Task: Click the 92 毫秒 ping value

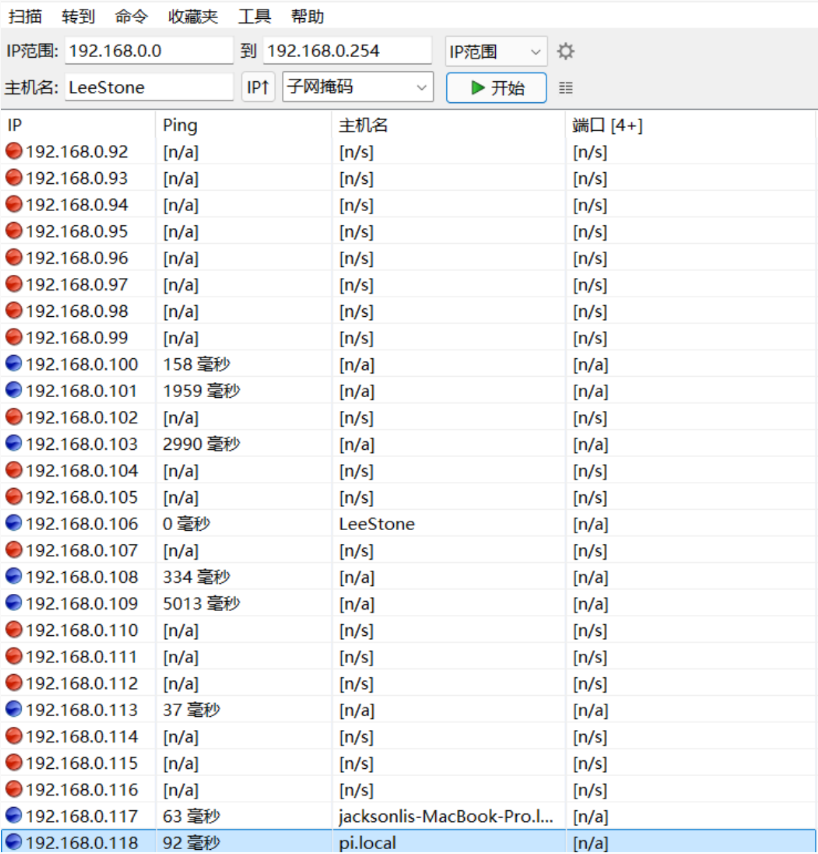Action: pyautogui.click(x=191, y=843)
